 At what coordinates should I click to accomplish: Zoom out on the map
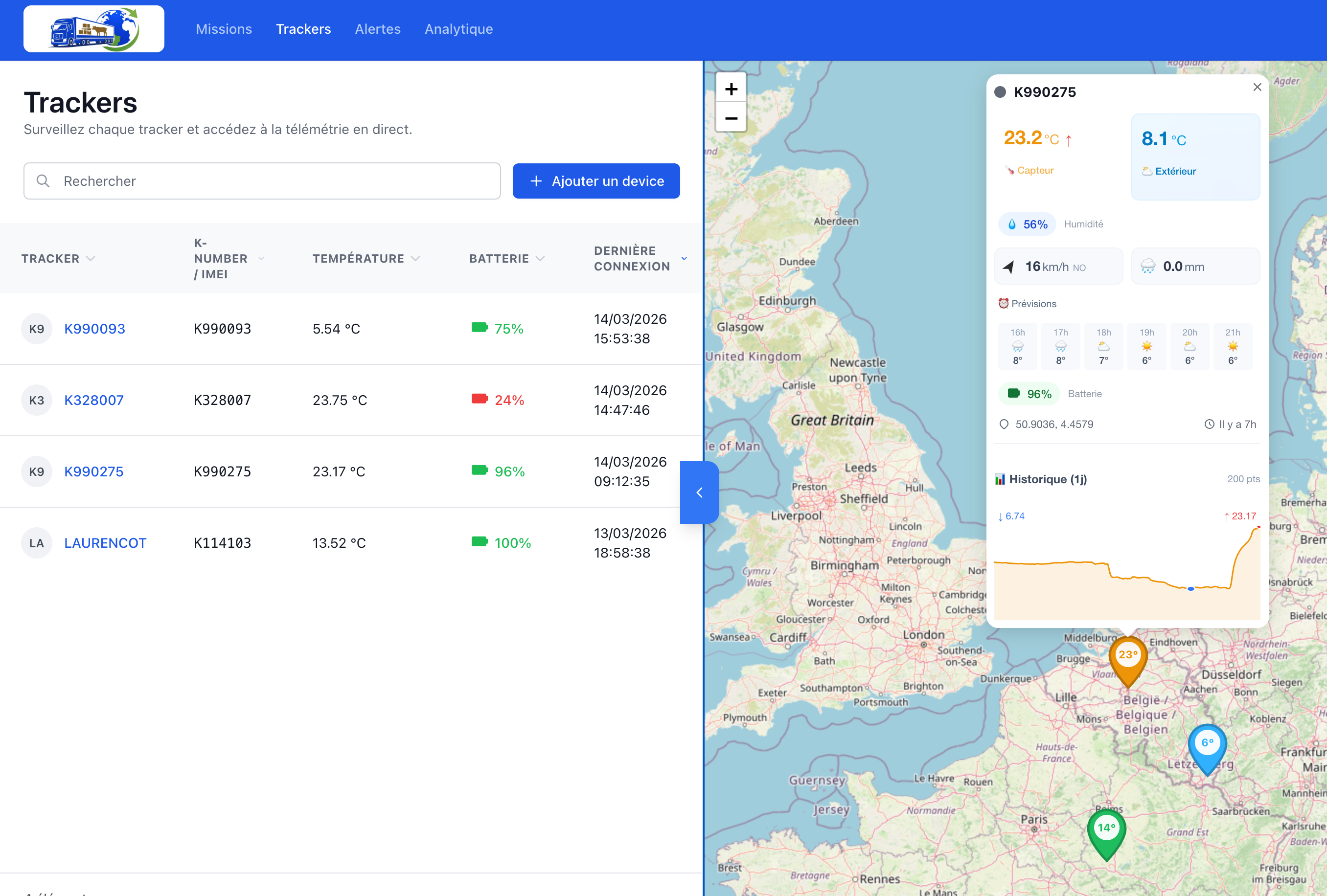[x=731, y=118]
